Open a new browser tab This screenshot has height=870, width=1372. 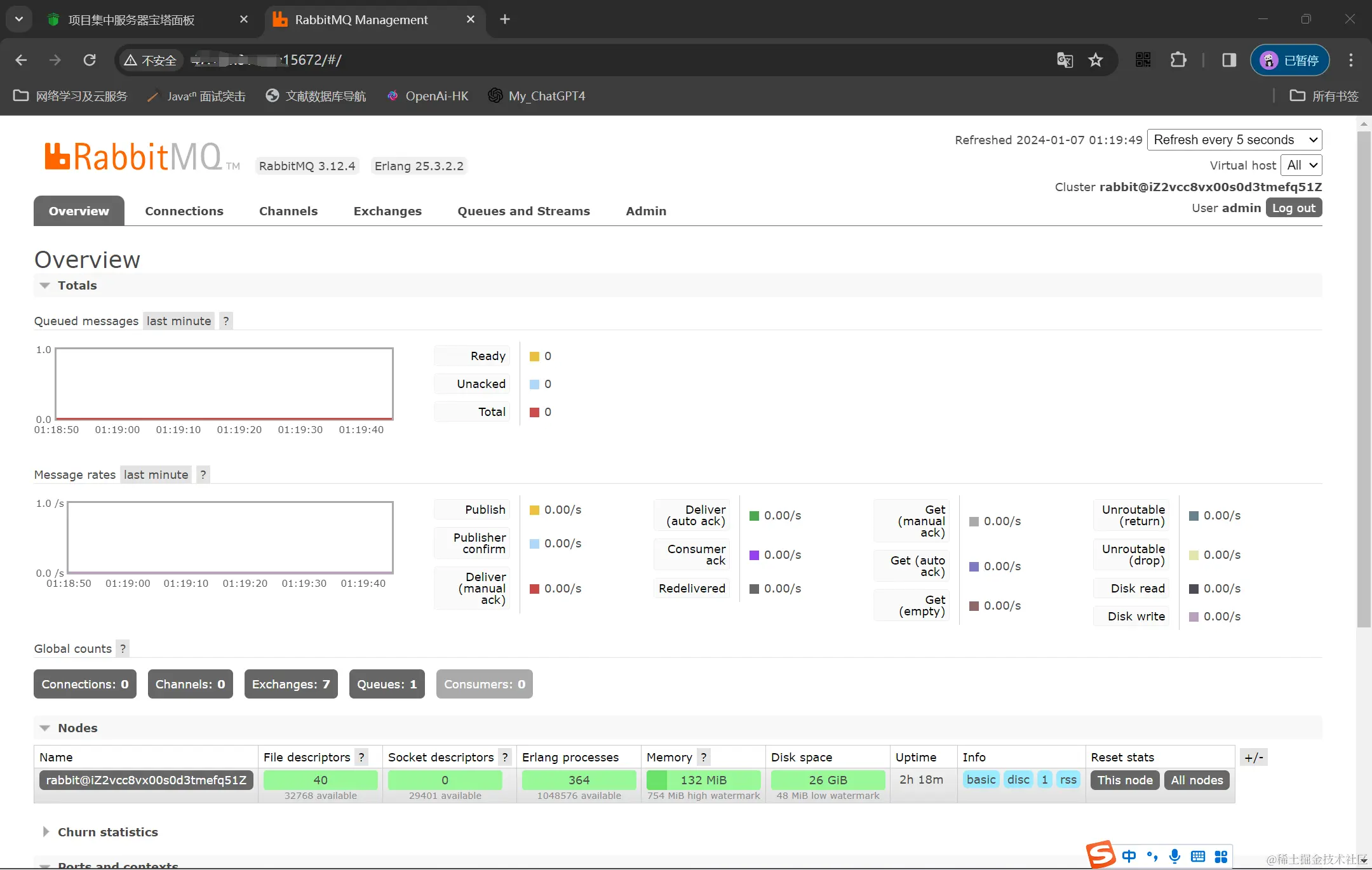tap(505, 19)
